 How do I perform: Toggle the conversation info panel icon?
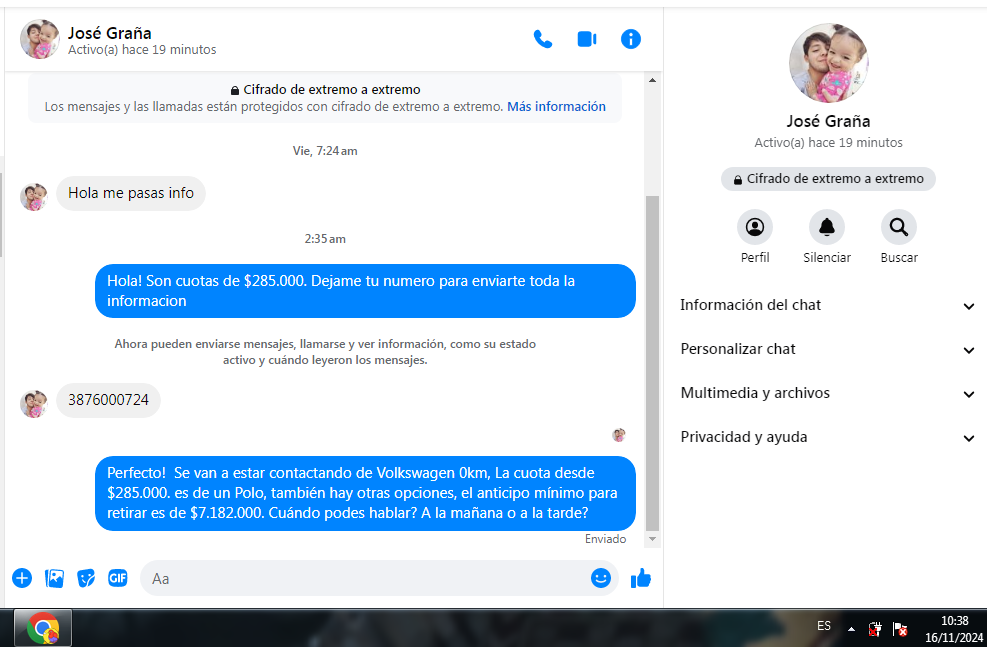tap(631, 39)
